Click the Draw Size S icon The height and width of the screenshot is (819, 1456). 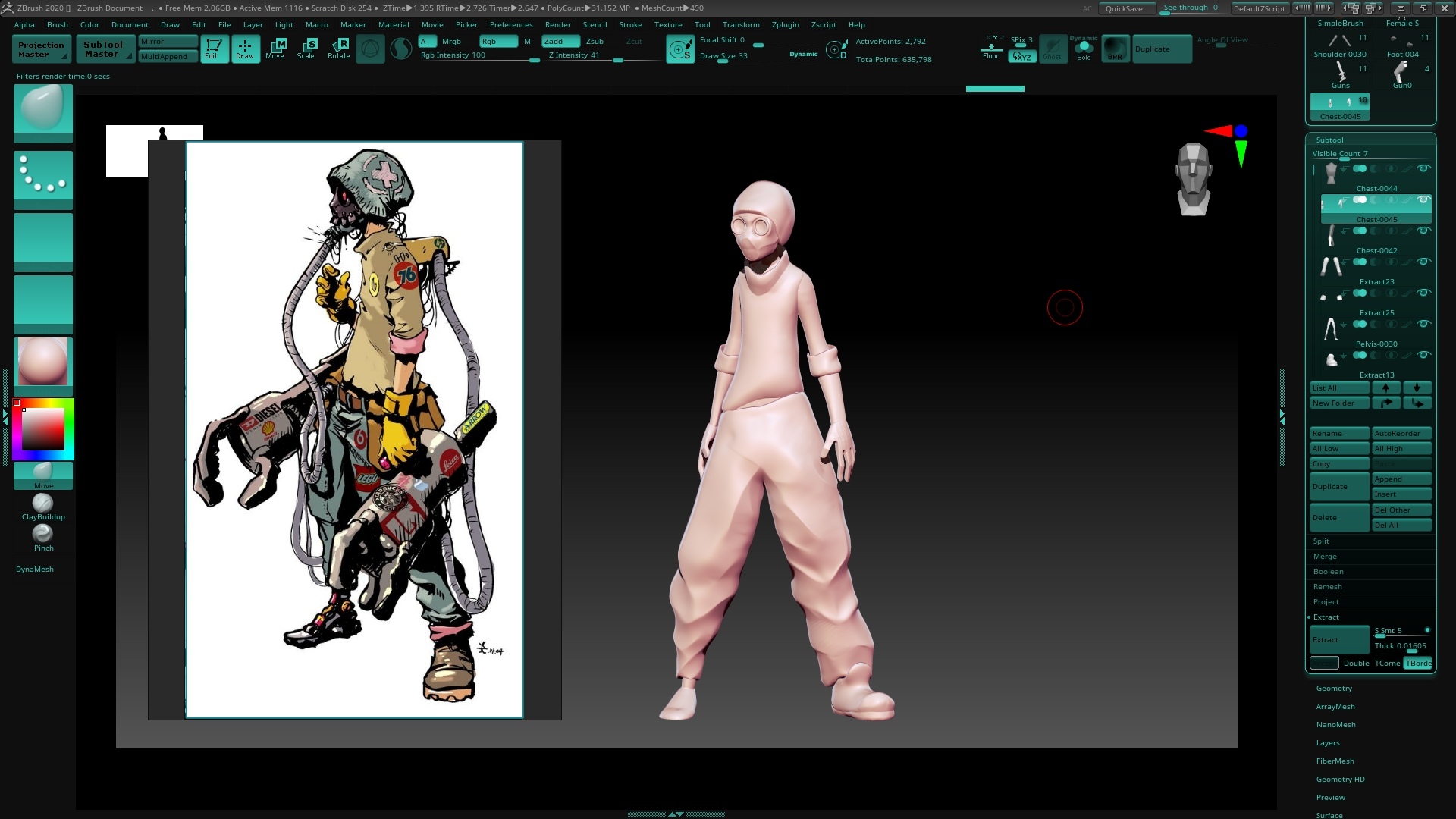tap(680, 49)
